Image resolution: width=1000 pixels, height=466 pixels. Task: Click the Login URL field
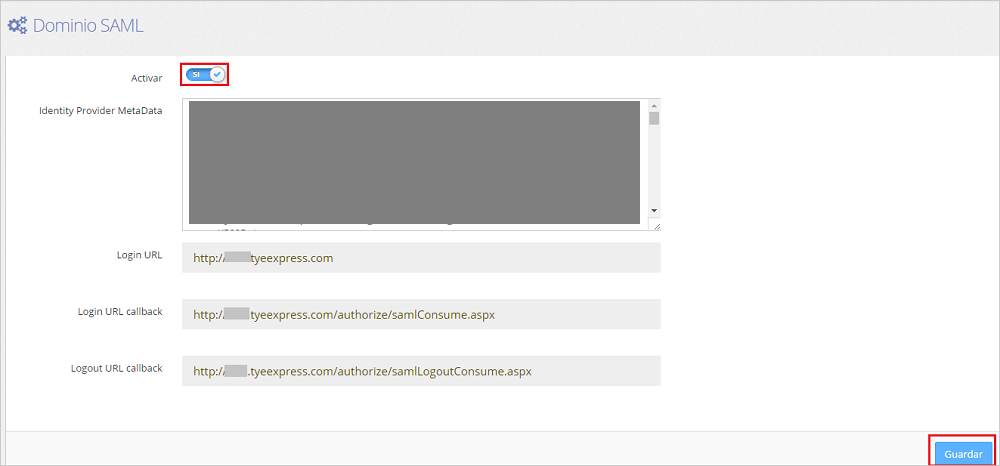tap(421, 258)
